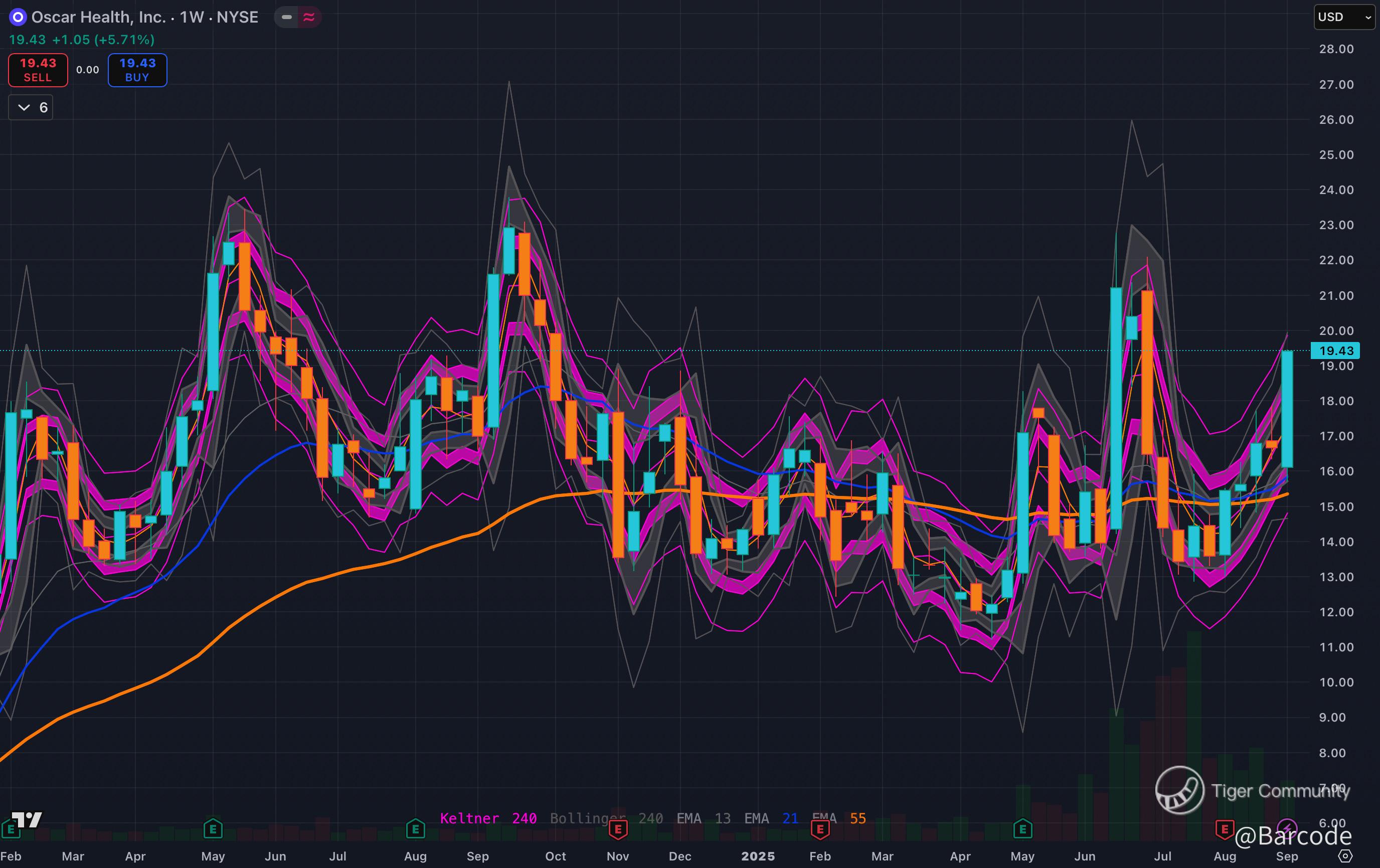1380x868 pixels.
Task: Click the Oscar Health, Inc. 1W NYSE title
Action: pos(144,17)
